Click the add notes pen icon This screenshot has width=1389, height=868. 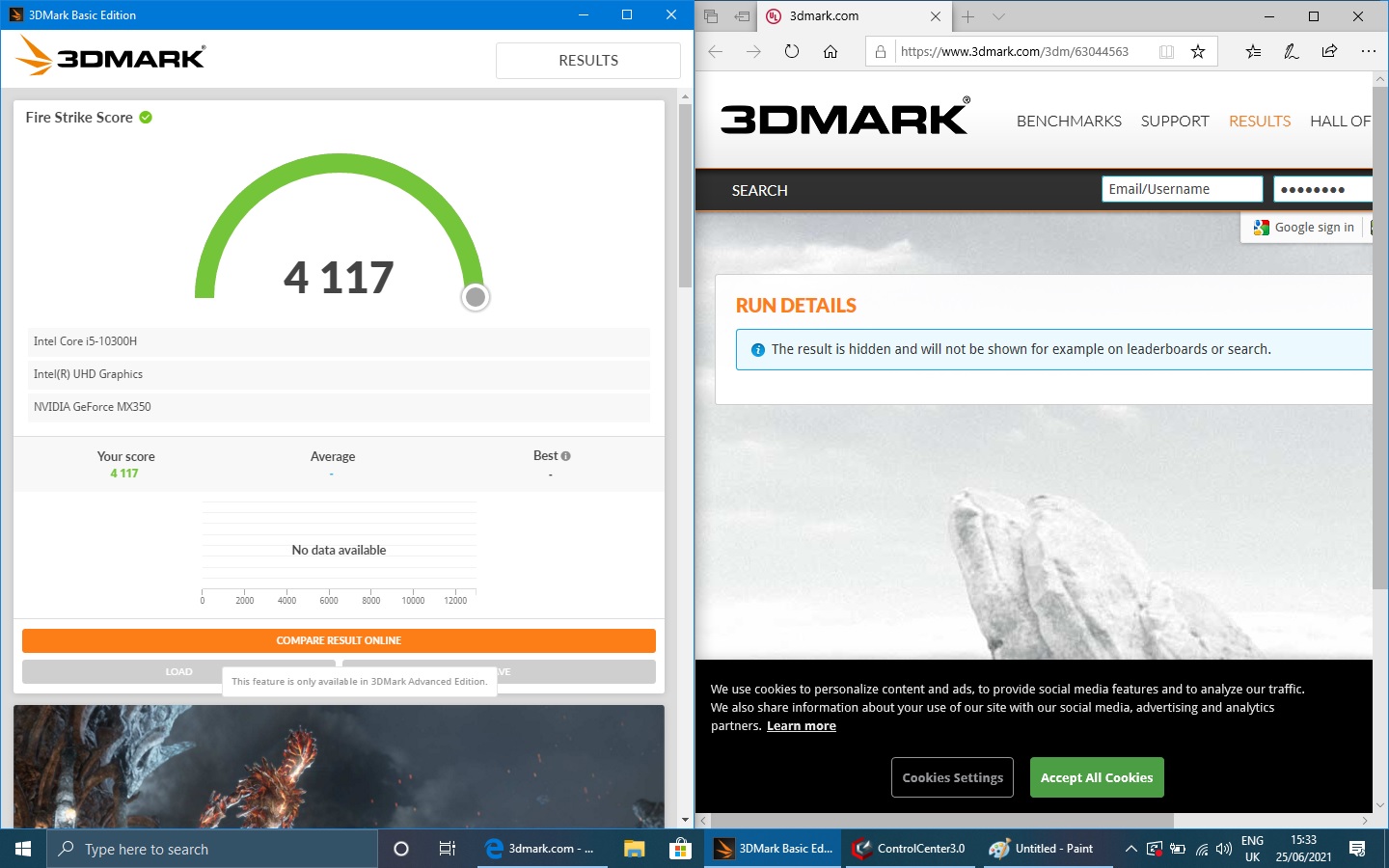point(1292,52)
